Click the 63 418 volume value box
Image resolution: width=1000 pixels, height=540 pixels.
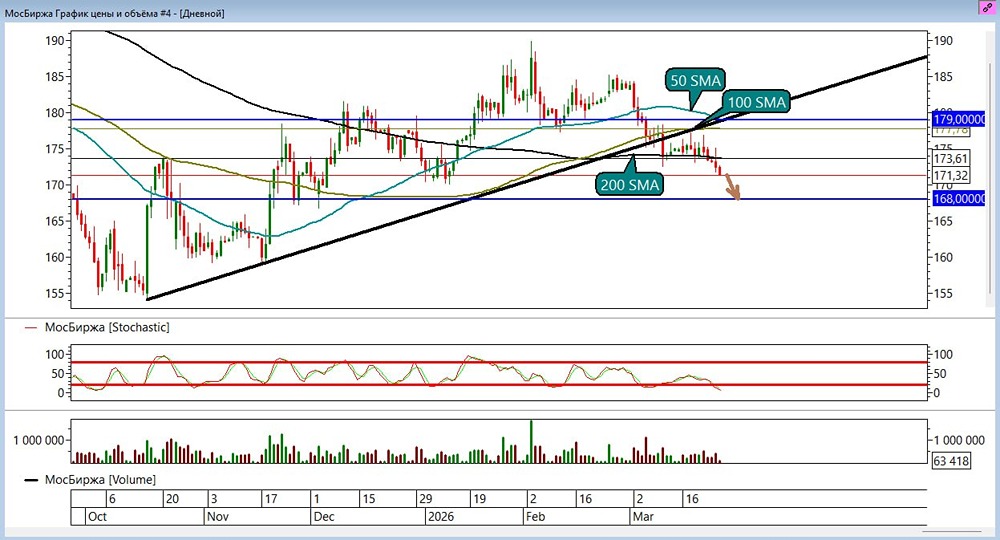coord(953,461)
